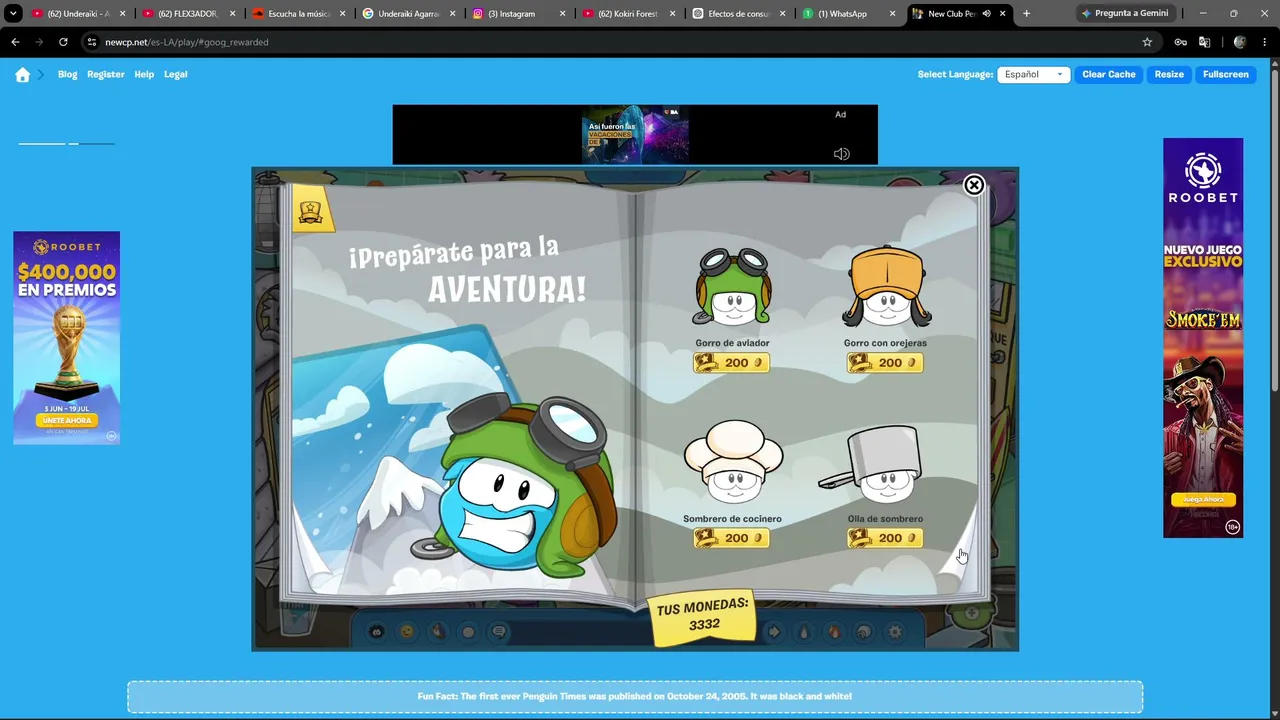Switch to the Efectos de consu tab
Viewport: 1280px width, 720px height.
click(x=739, y=14)
